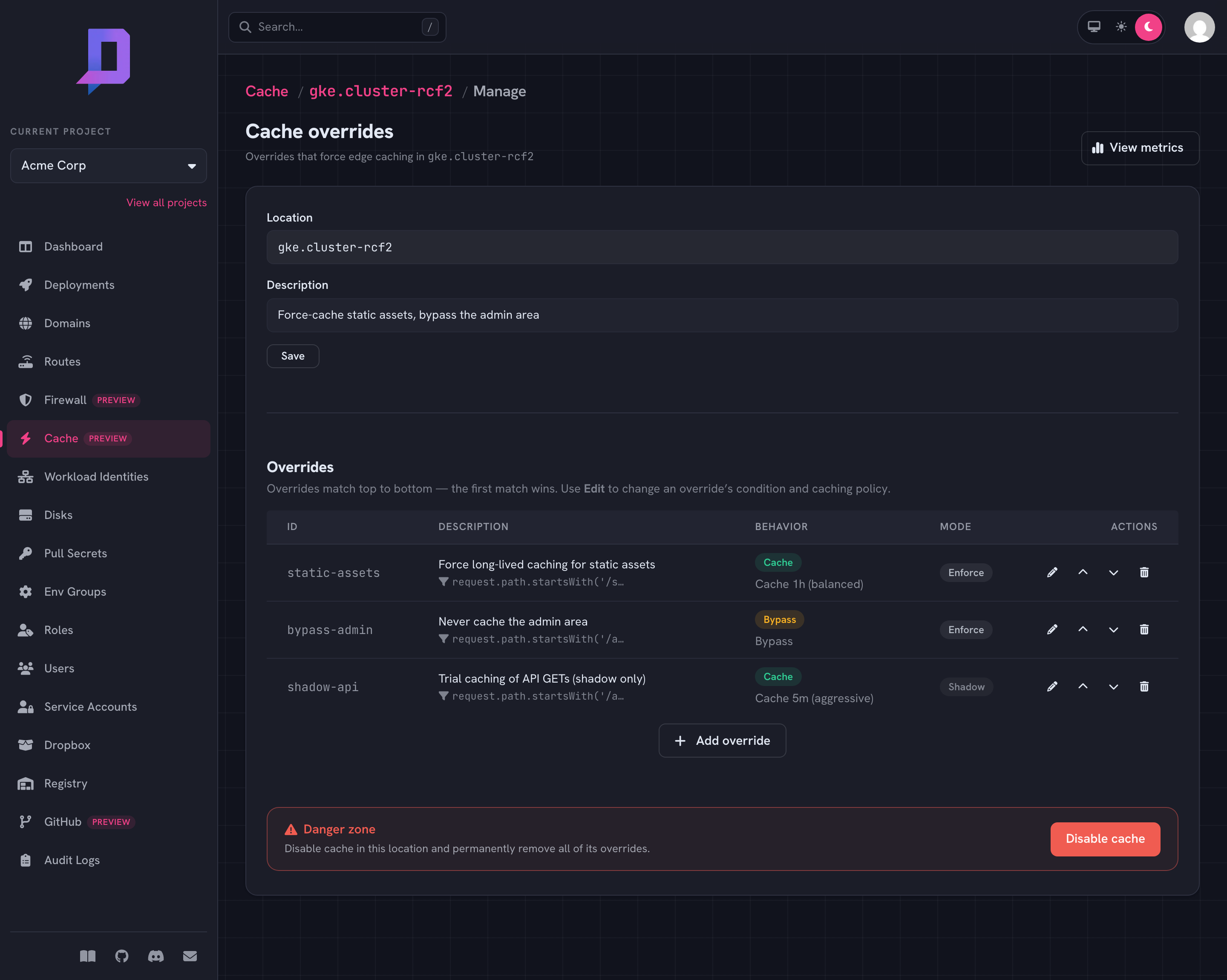
Task: Open Service Accounts
Action: (108, 707)
